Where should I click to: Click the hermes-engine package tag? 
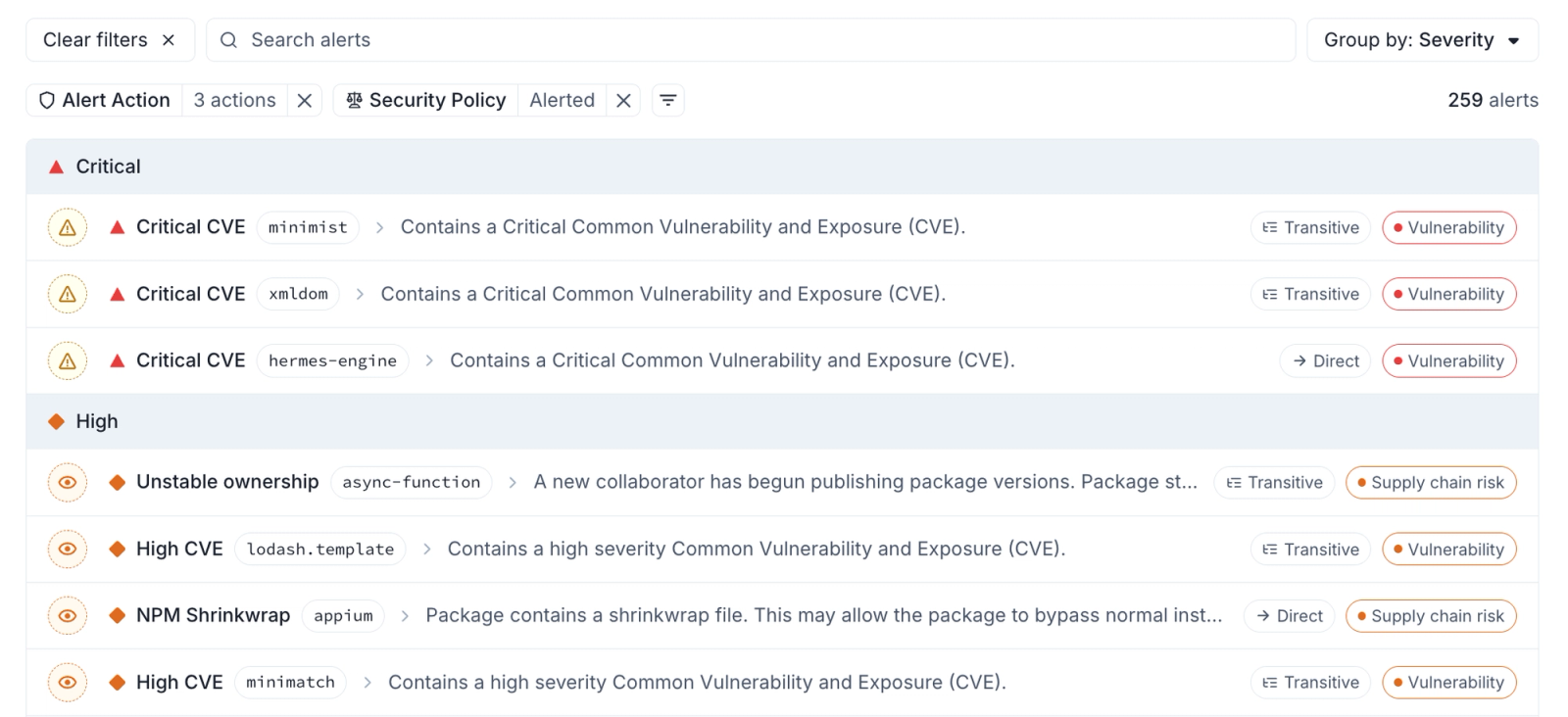332,360
